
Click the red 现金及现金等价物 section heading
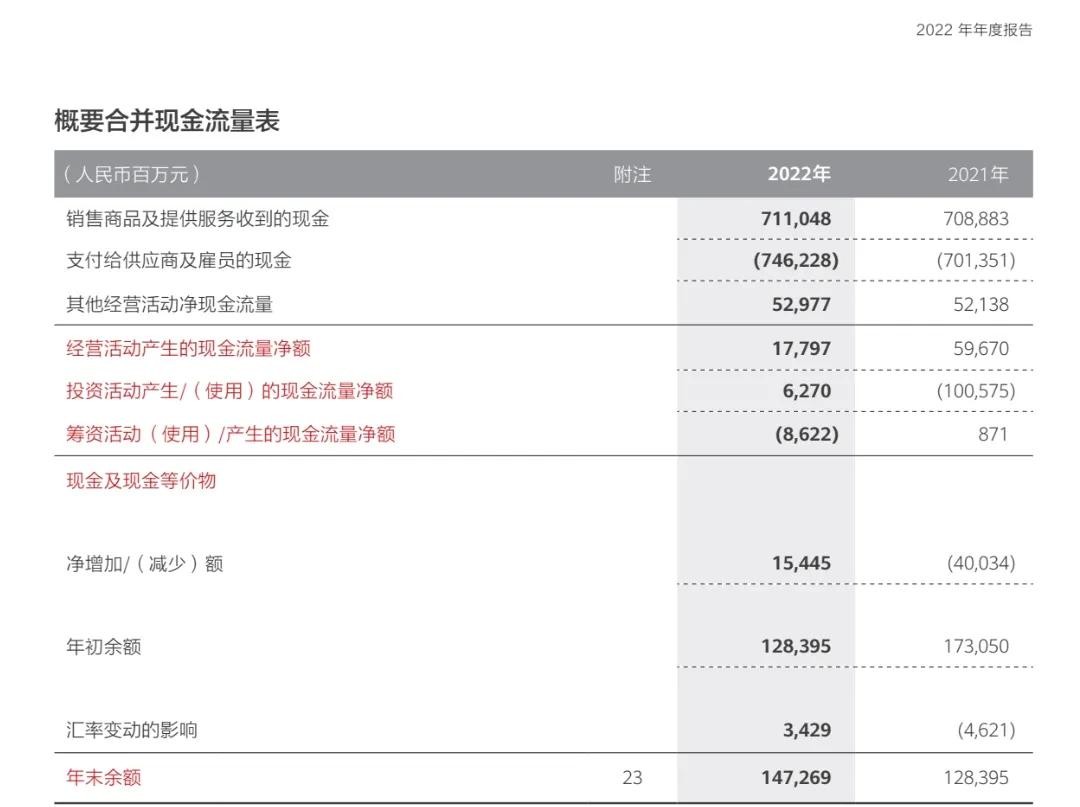coord(141,480)
